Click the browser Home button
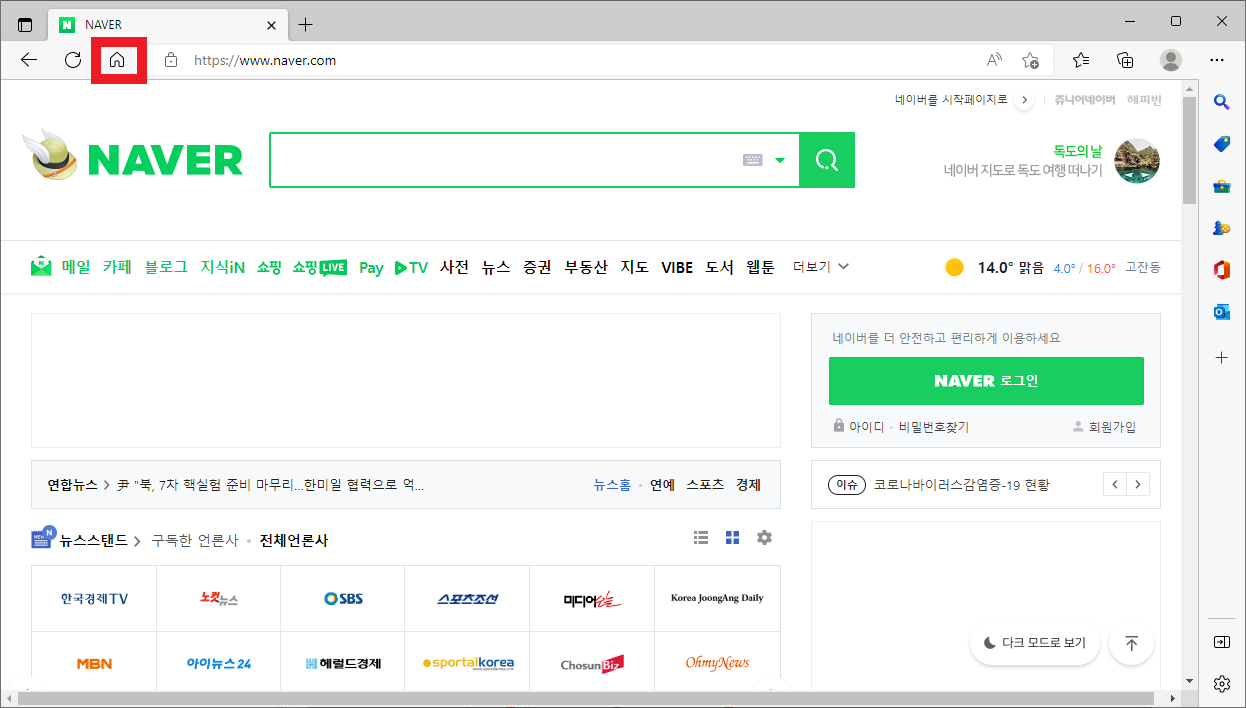1246x708 pixels. 117,60
